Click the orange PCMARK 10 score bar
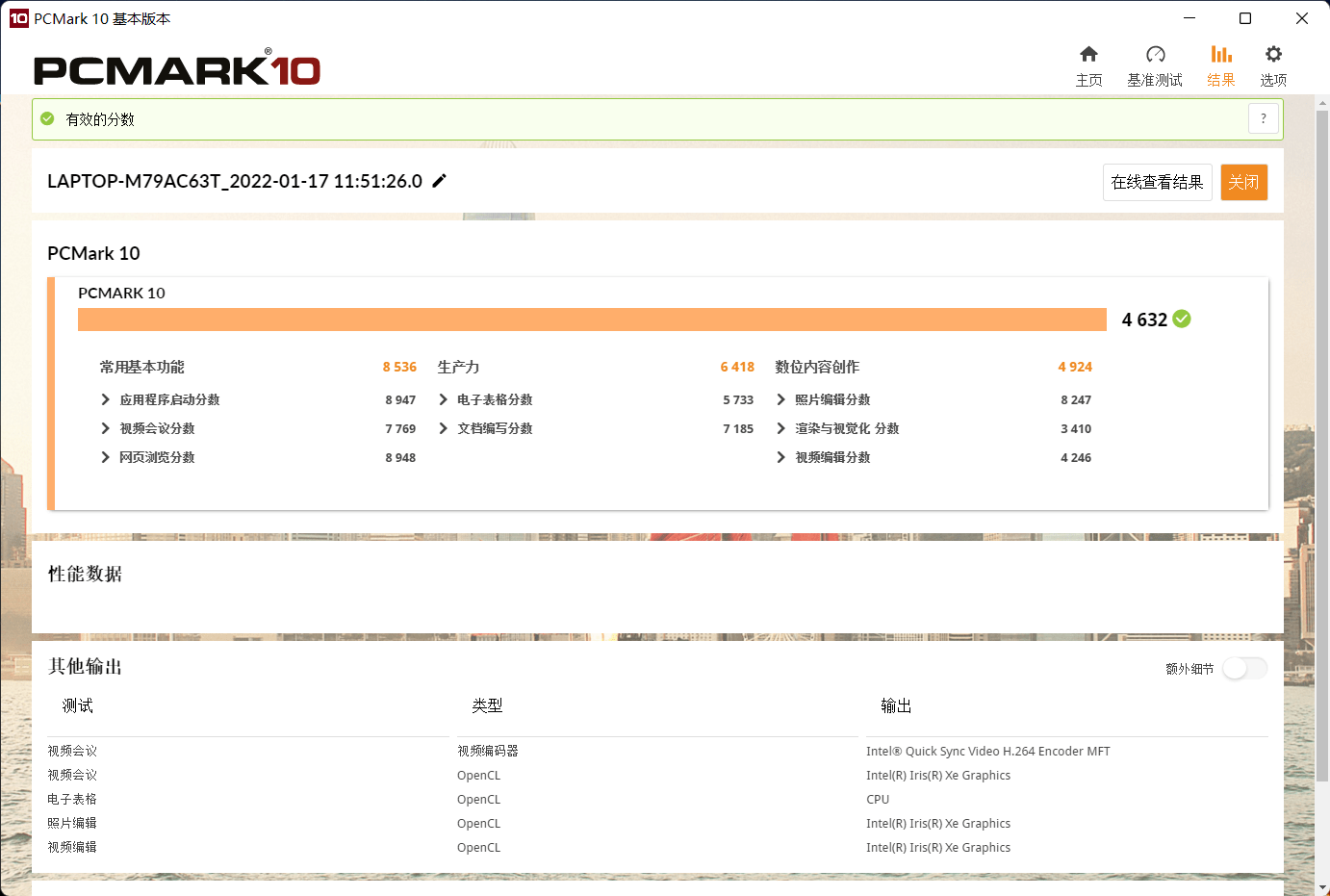The image size is (1330, 896). [593, 319]
